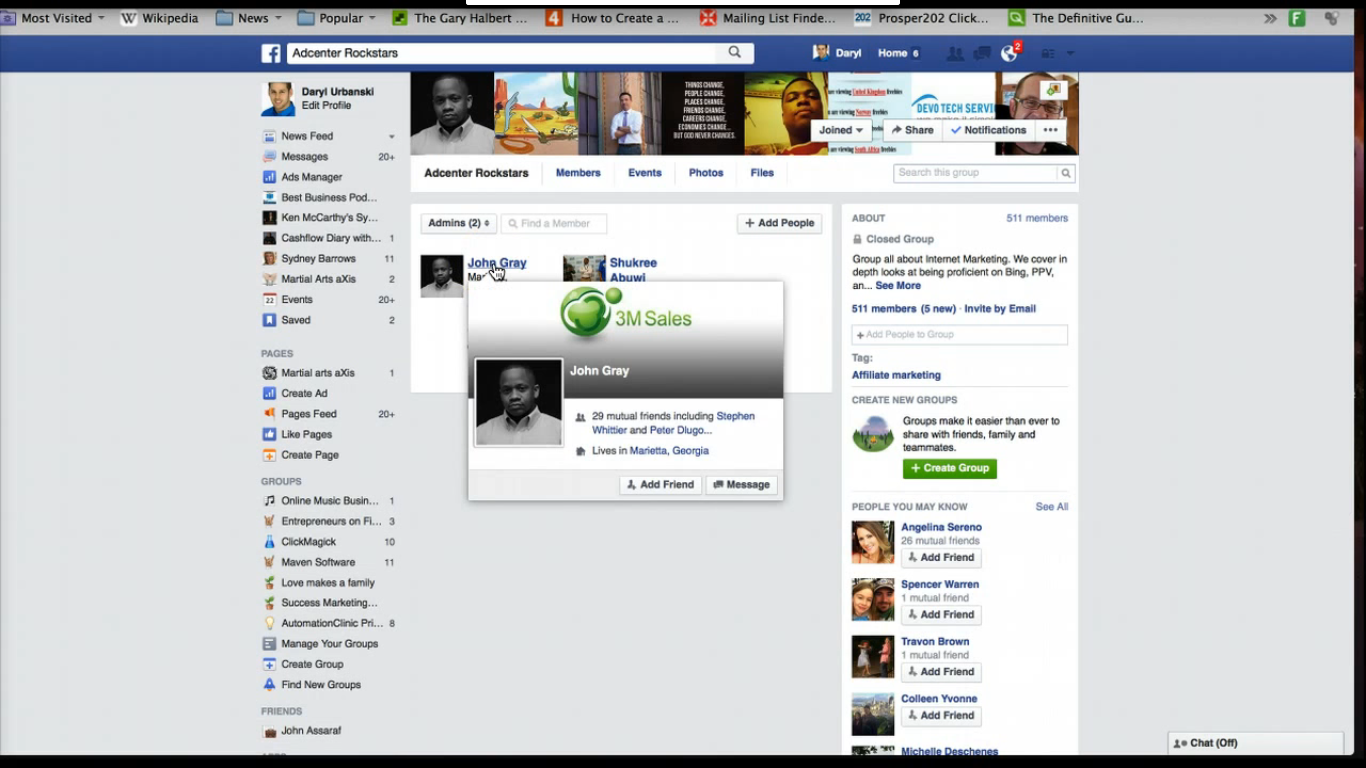This screenshot has width=1366, height=768.
Task: Switch to the Files tab
Action: (762, 173)
